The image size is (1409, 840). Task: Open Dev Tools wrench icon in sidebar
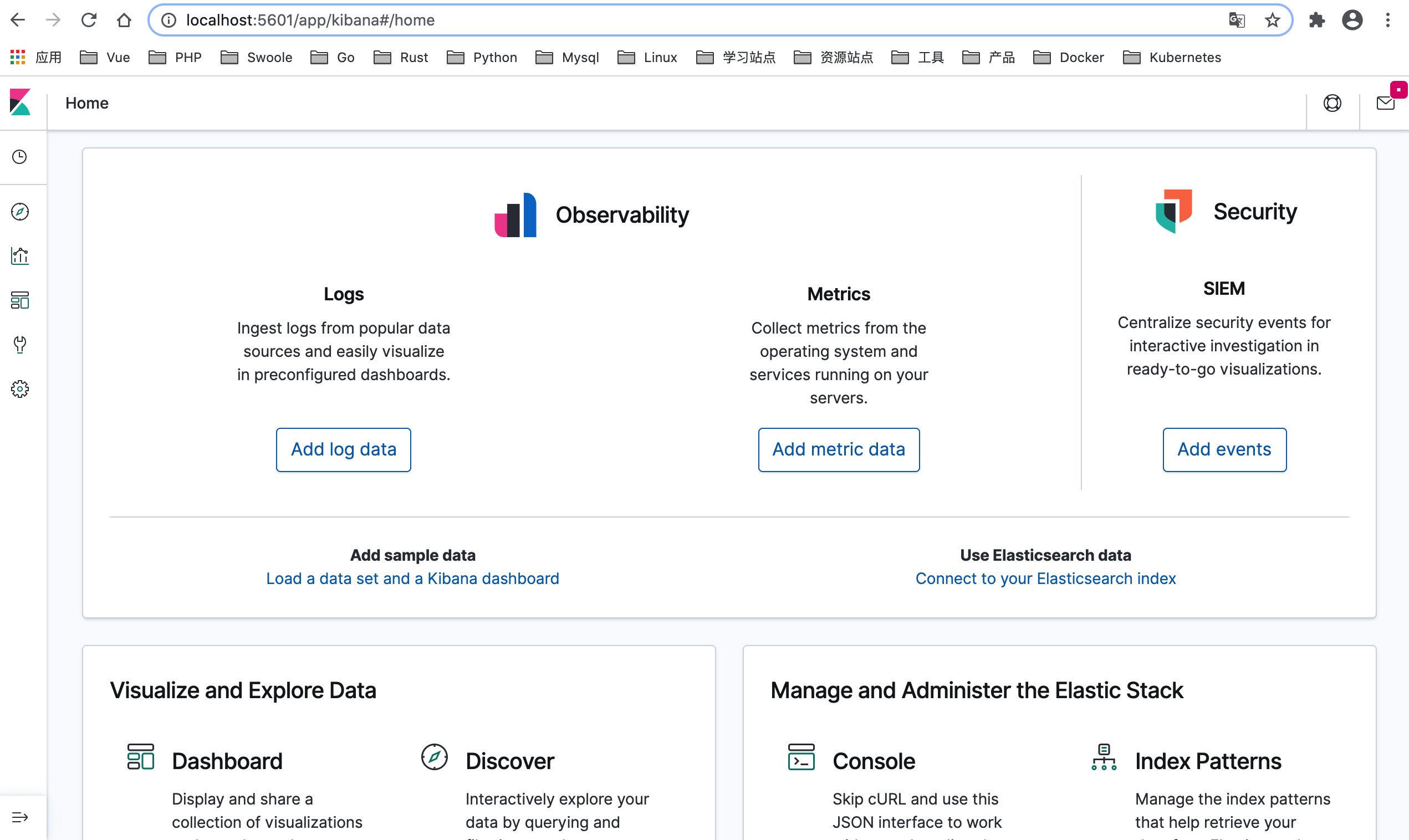20,344
